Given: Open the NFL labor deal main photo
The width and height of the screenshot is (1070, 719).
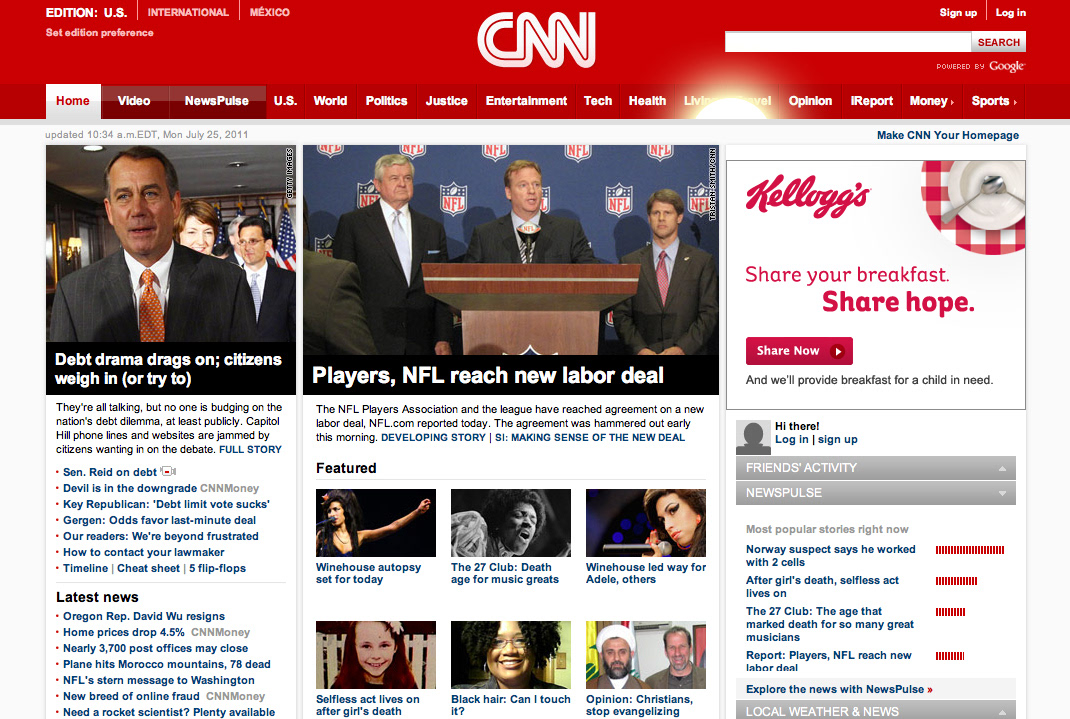Looking at the screenshot, I should tap(510, 250).
